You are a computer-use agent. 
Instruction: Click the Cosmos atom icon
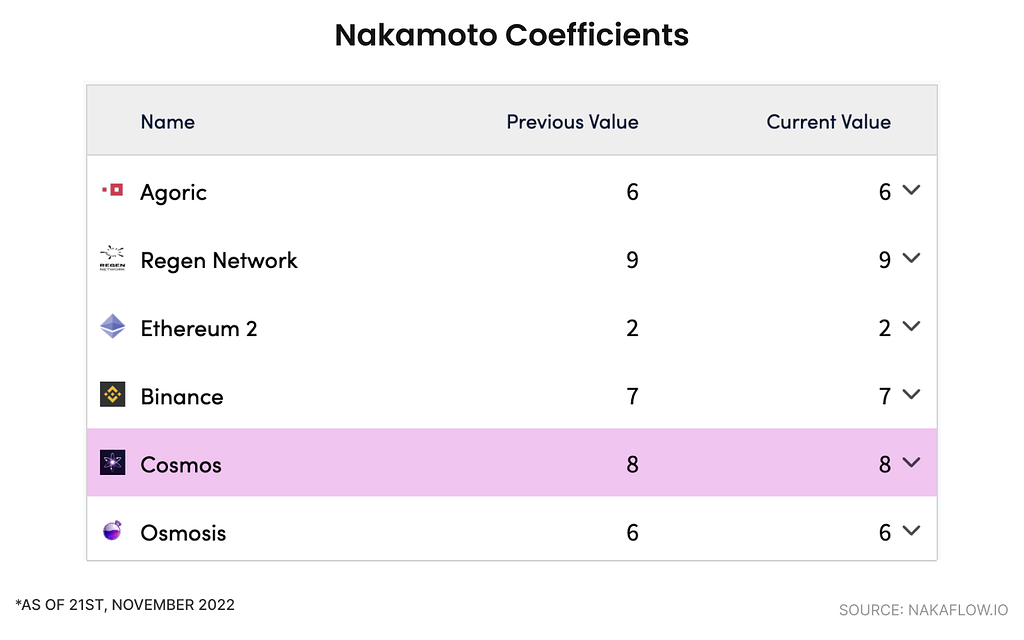112,462
